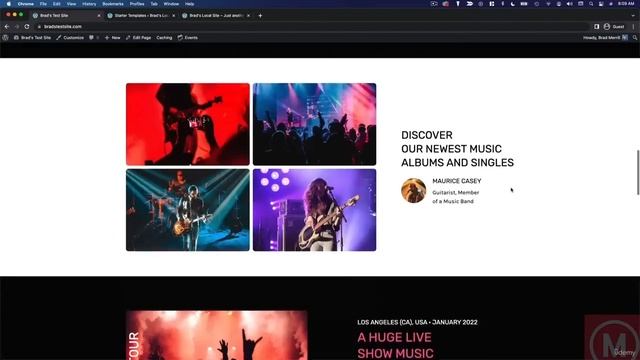Open the volume control in menu bar
The width and height of the screenshot is (640, 360).
(569, 4)
